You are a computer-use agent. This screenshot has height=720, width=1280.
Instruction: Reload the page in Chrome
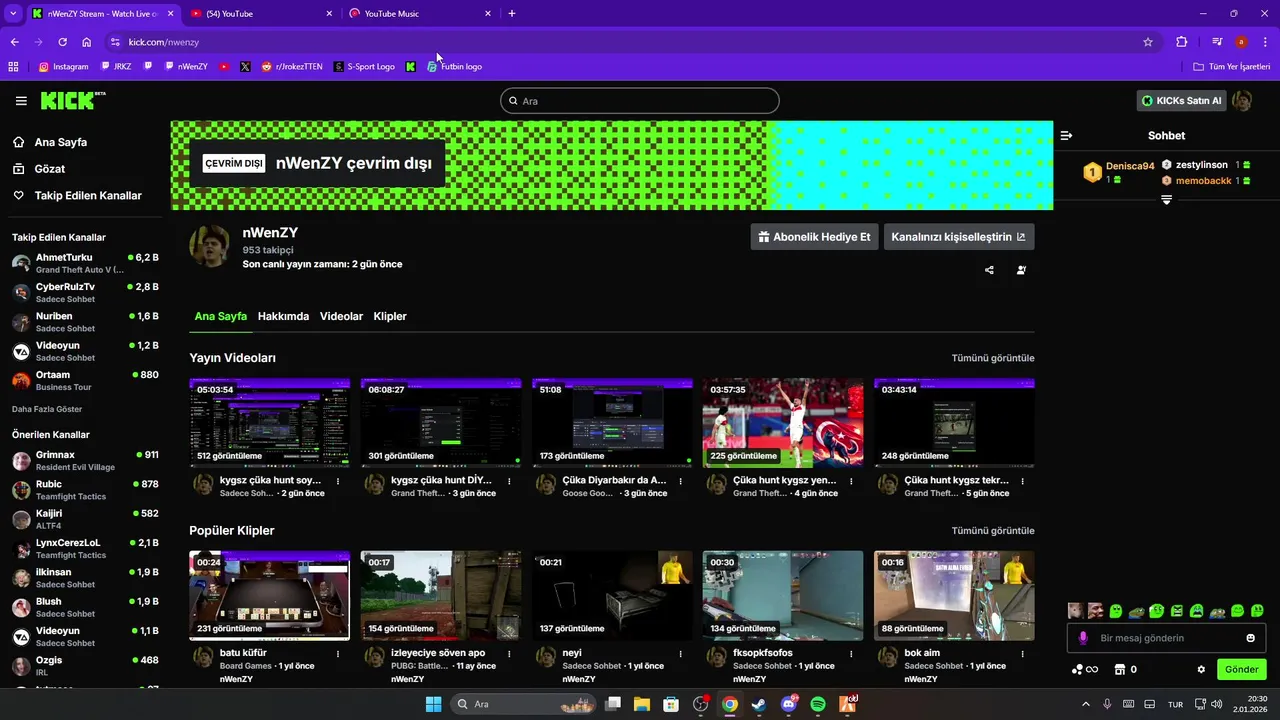(62, 42)
